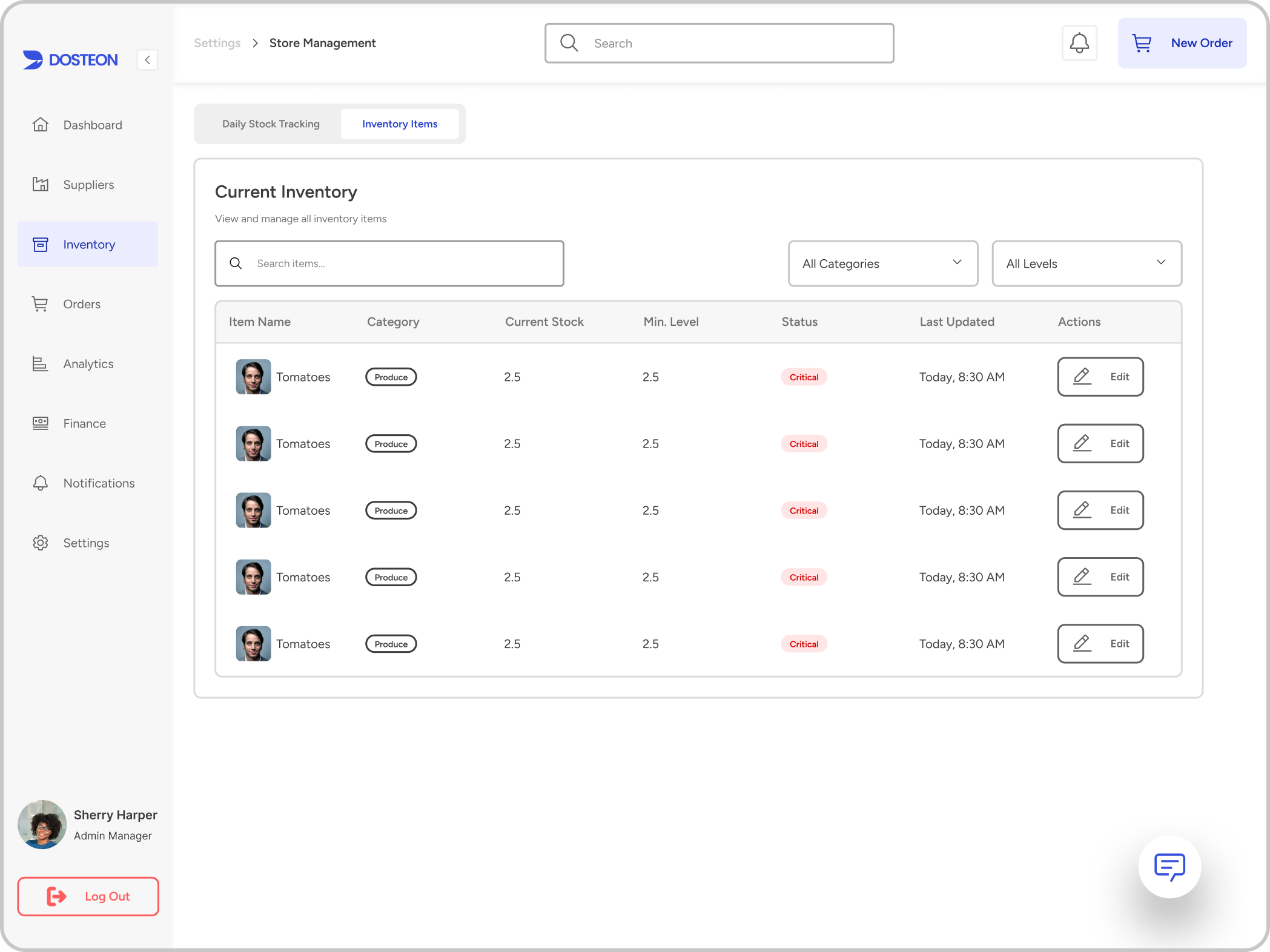Select the Suppliers sidebar icon
Viewport: 1270px width, 952px height.
pyautogui.click(x=40, y=184)
